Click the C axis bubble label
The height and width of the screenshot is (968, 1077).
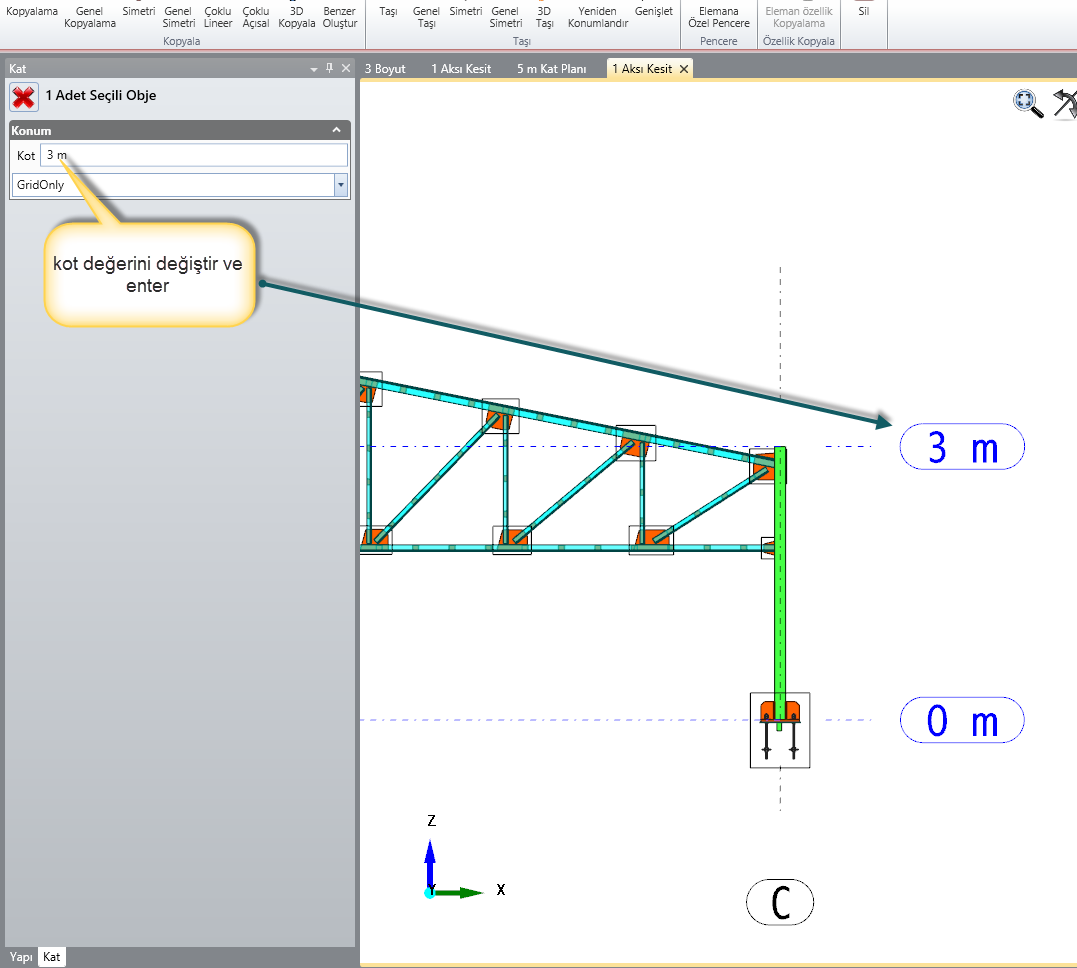[x=780, y=904]
